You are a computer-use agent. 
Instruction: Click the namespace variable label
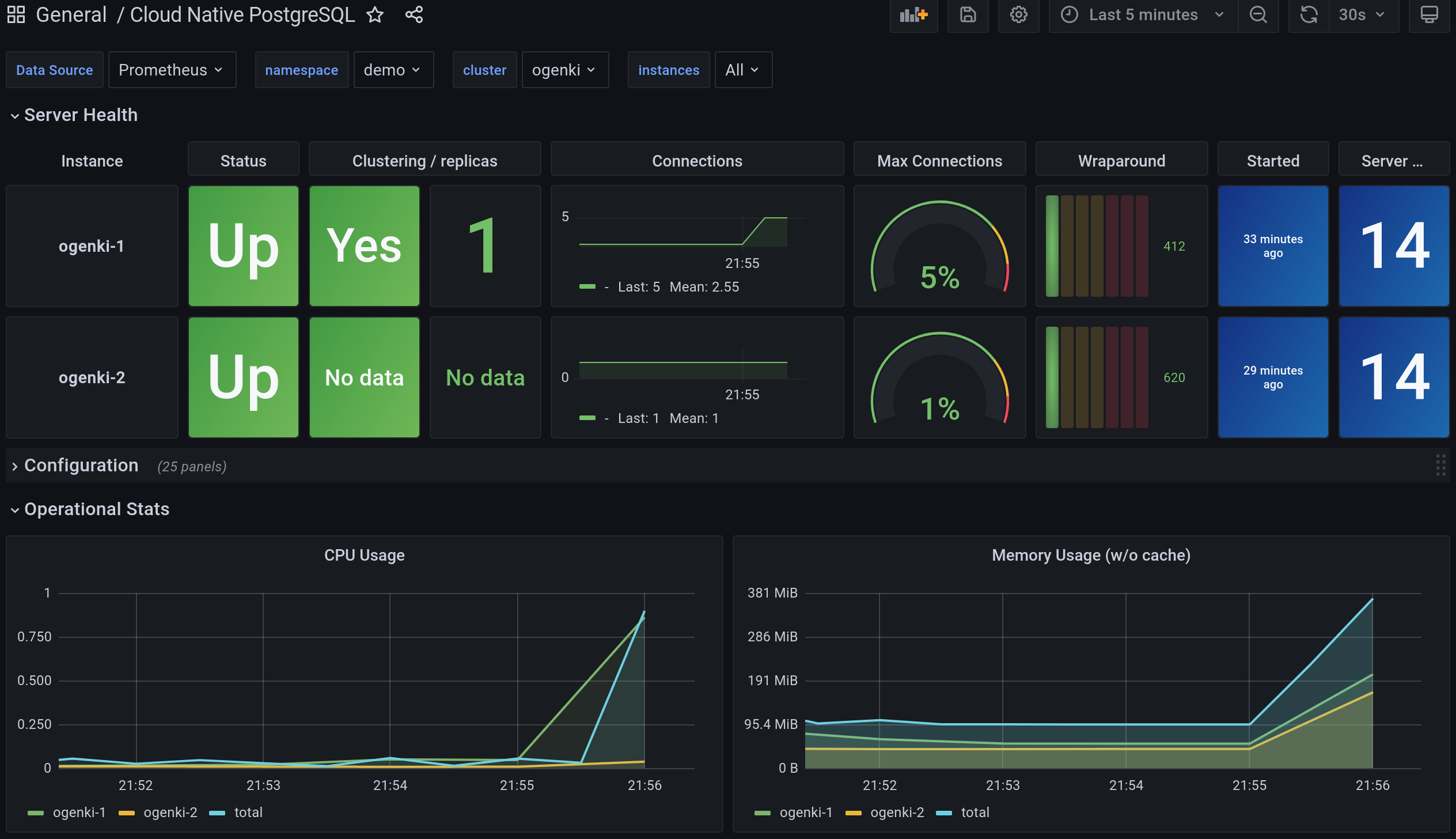[301, 70]
